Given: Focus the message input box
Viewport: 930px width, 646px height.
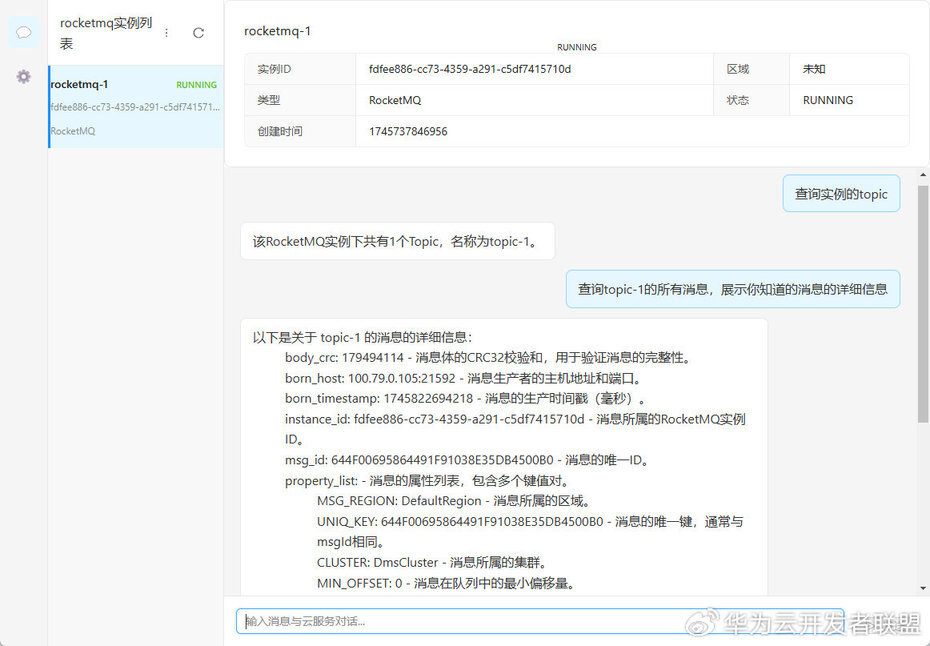Looking at the screenshot, I should (540, 621).
